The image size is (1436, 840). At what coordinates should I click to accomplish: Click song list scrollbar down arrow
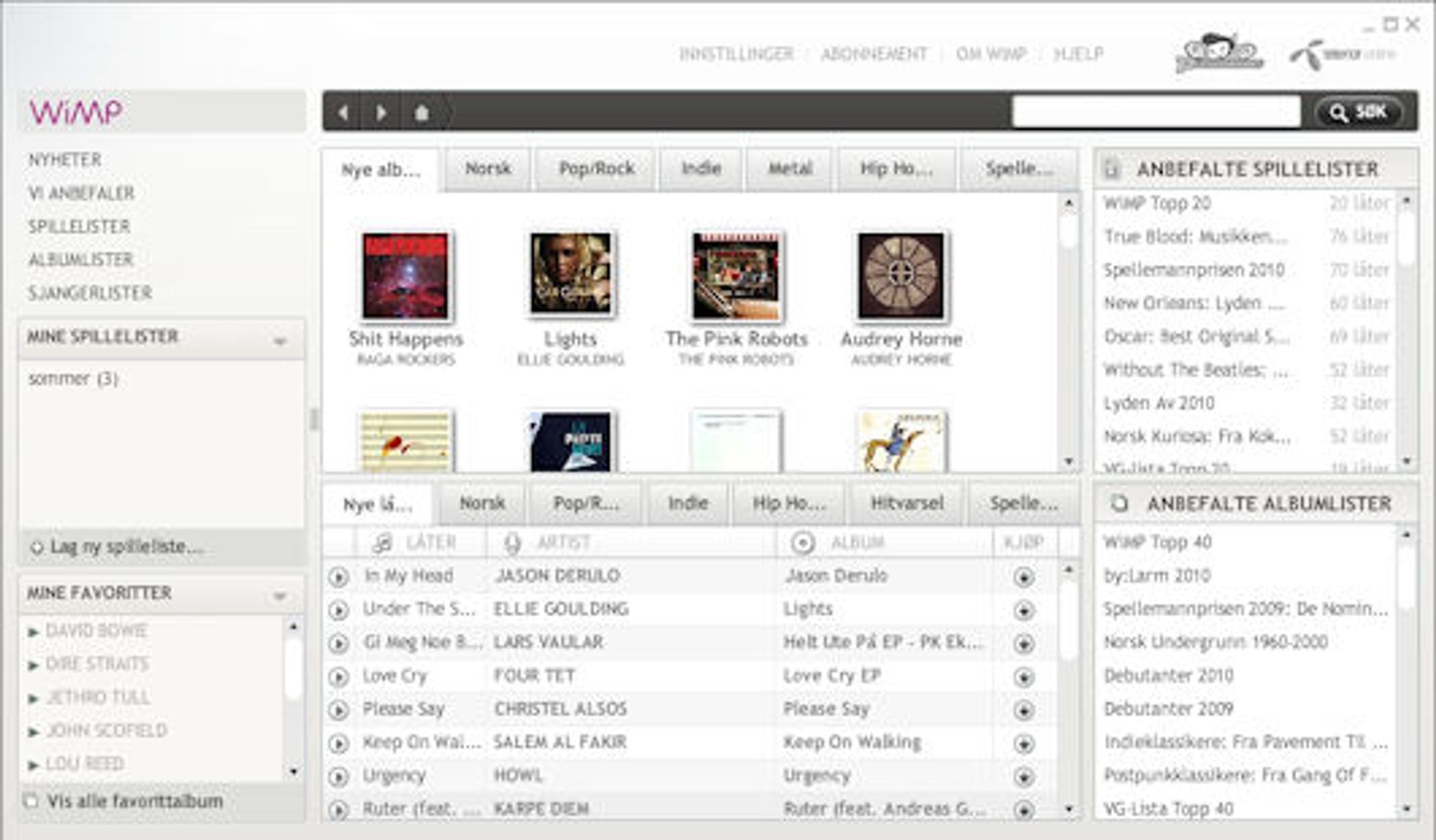[x=1069, y=810]
